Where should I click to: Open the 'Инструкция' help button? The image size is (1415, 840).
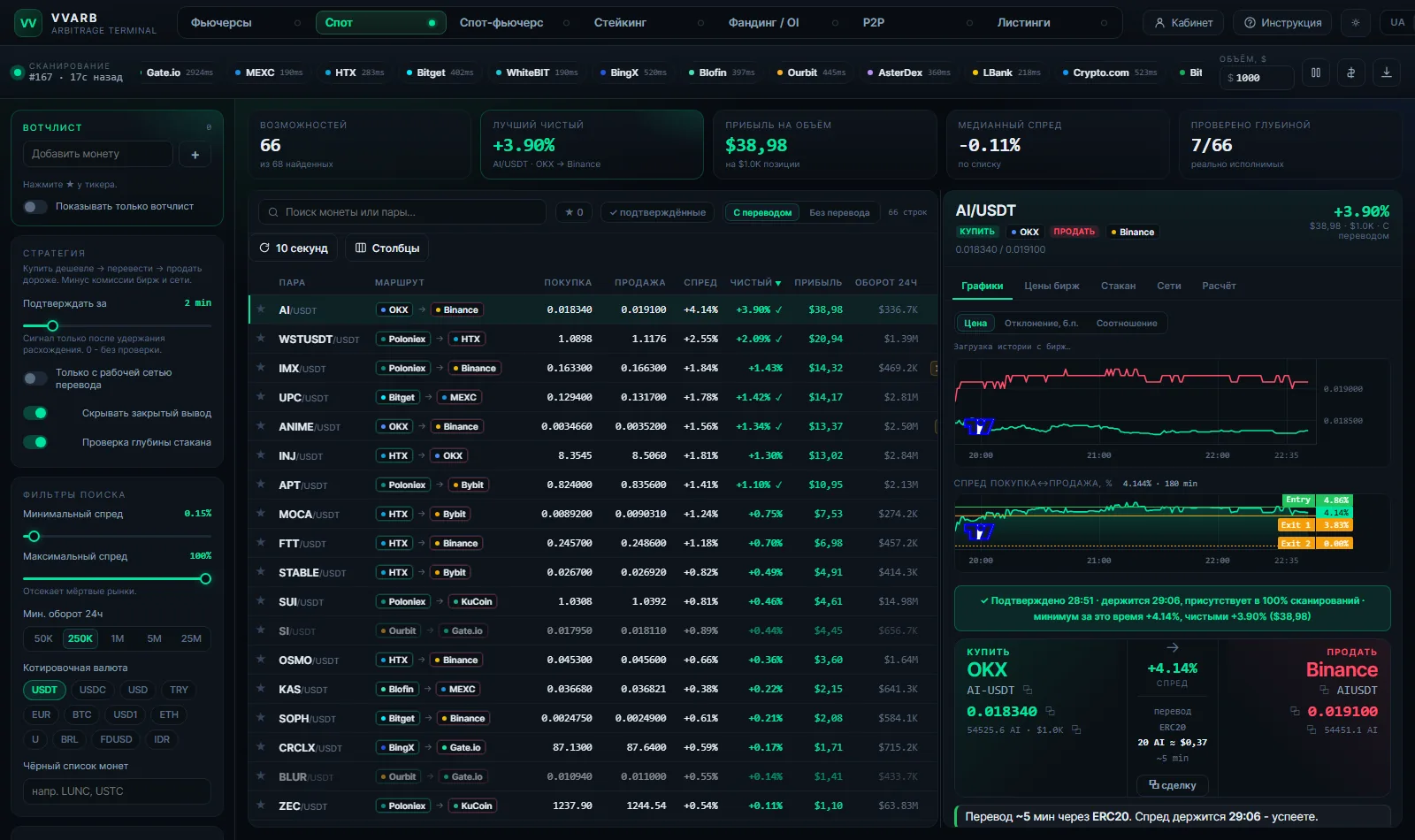point(1283,23)
